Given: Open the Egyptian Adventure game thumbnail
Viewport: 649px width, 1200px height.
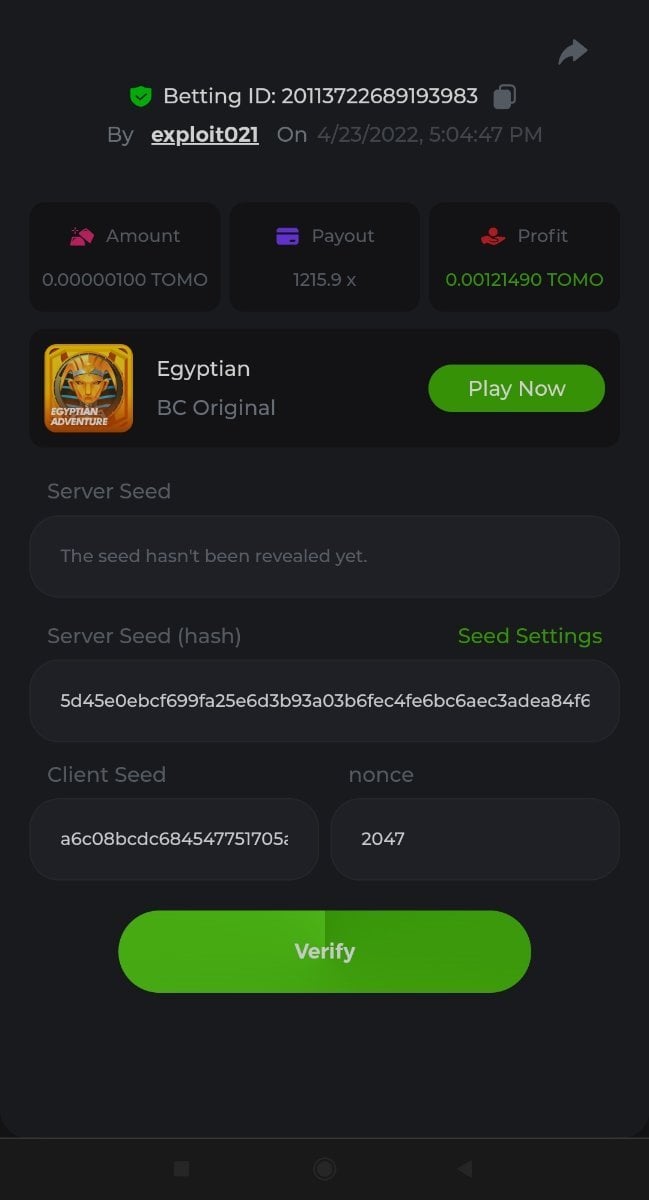Looking at the screenshot, I should pos(88,388).
